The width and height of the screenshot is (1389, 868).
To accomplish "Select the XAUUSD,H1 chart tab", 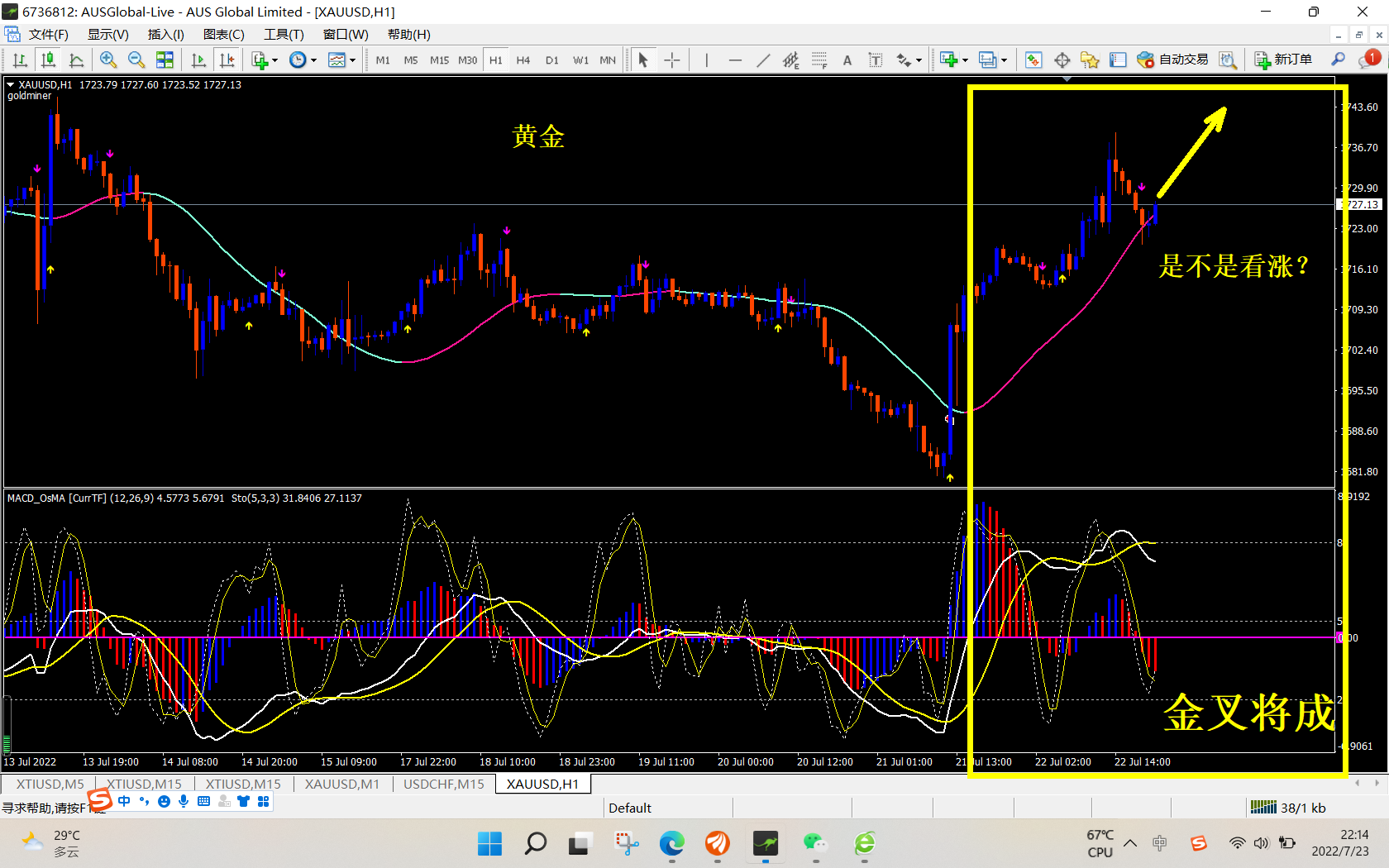I will 542,784.
